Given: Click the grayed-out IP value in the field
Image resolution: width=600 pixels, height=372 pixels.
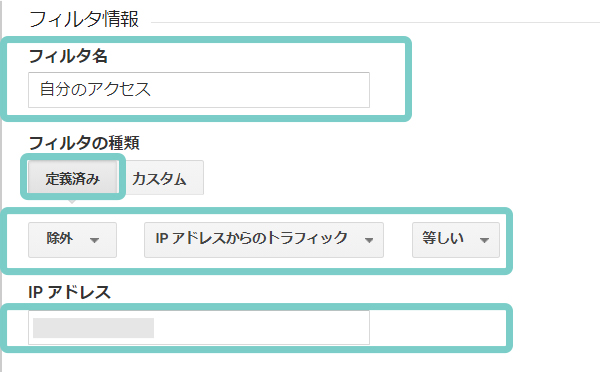Looking at the screenshot, I should click(x=93, y=328).
